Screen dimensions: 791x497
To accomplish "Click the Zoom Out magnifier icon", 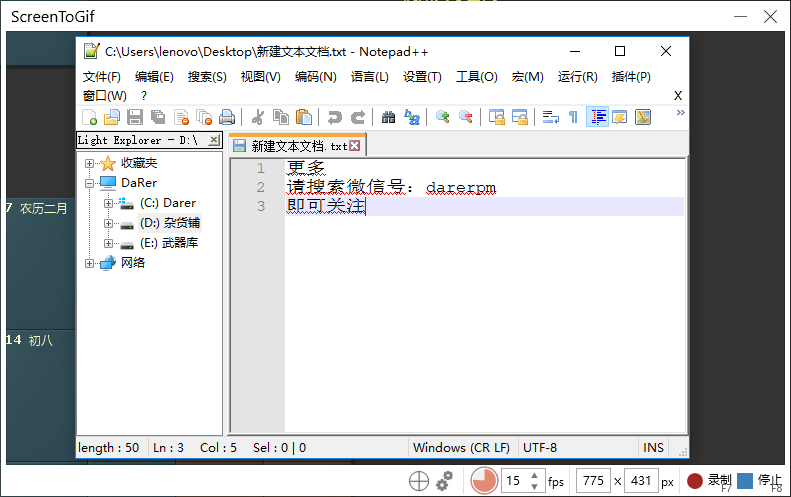I will coord(466,117).
